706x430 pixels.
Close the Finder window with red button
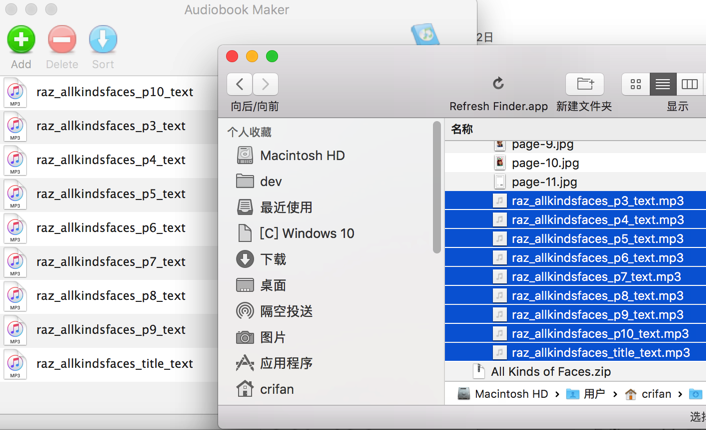(x=232, y=56)
